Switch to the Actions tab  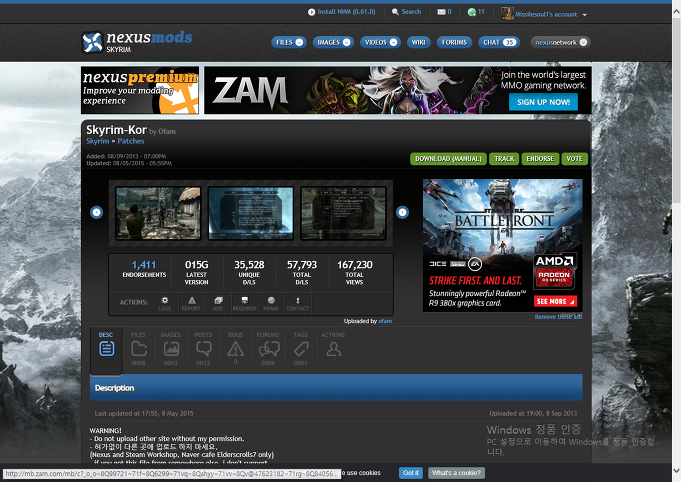[x=333, y=345]
